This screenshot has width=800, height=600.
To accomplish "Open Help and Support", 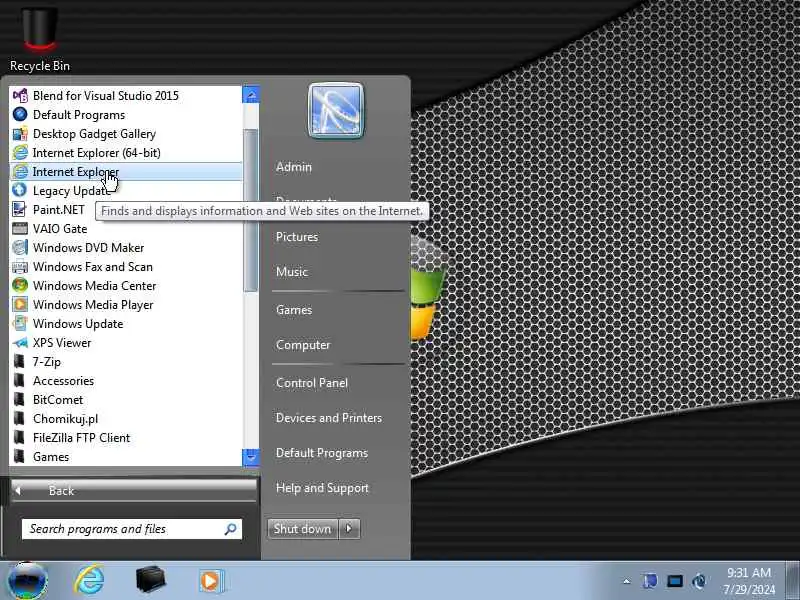I will (x=322, y=488).
